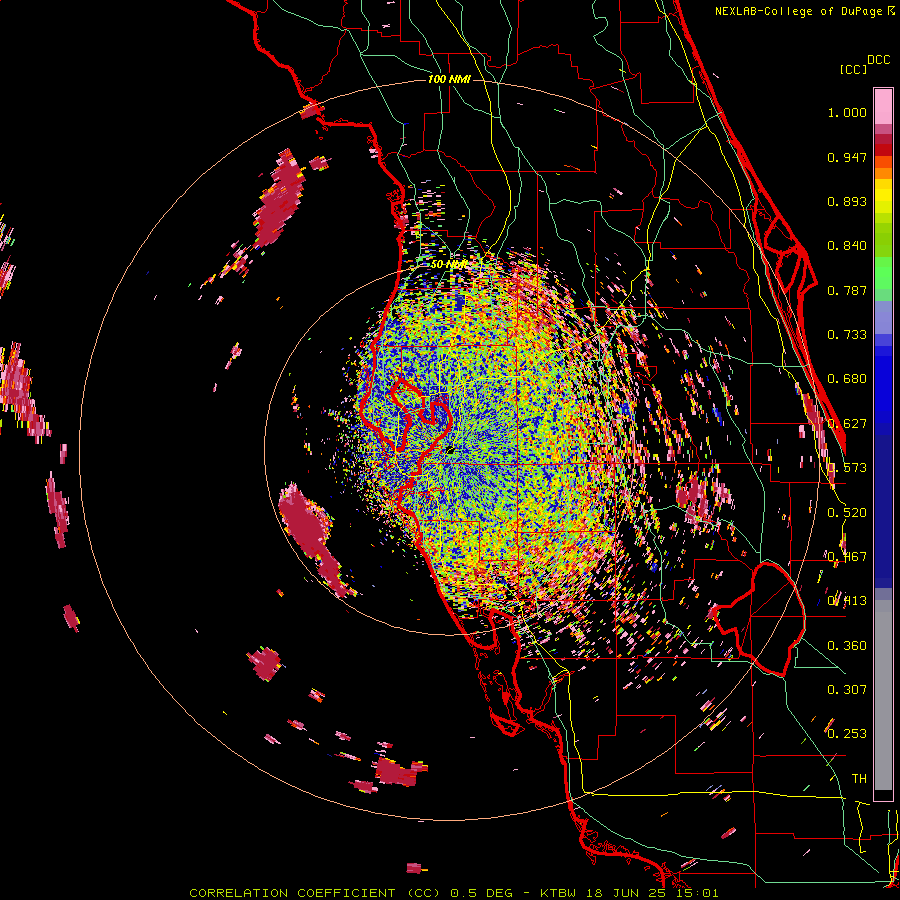
Task: Select the 1.000 legend value
Action: pos(847,112)
